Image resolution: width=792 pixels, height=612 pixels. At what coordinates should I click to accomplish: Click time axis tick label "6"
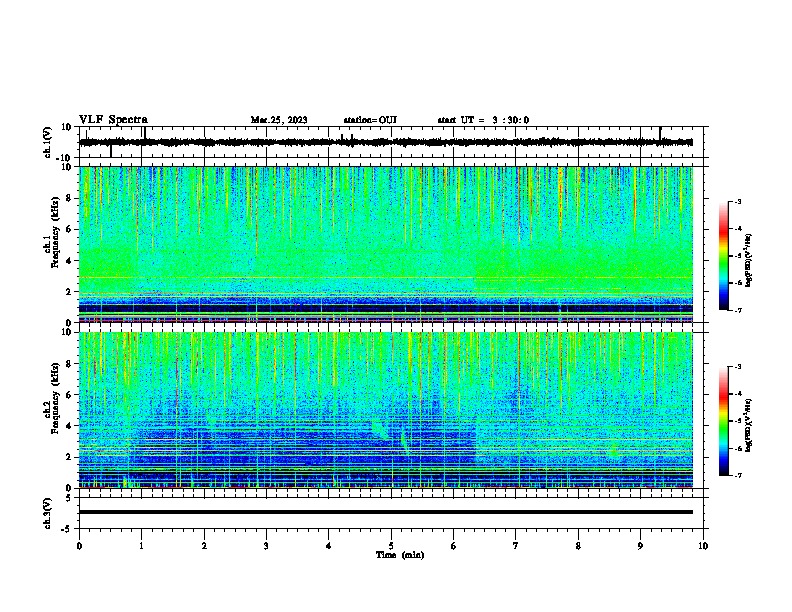click(454, 546)
